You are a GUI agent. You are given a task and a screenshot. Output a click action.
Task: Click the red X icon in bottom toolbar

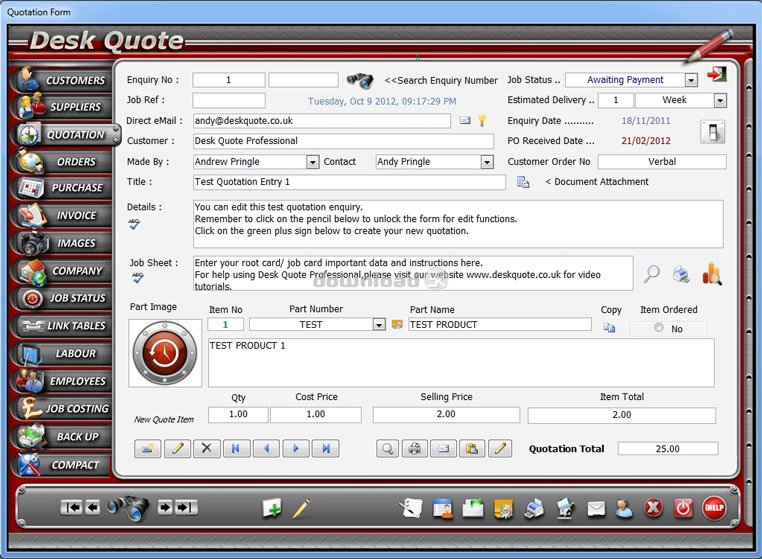[x=653, y=508]
